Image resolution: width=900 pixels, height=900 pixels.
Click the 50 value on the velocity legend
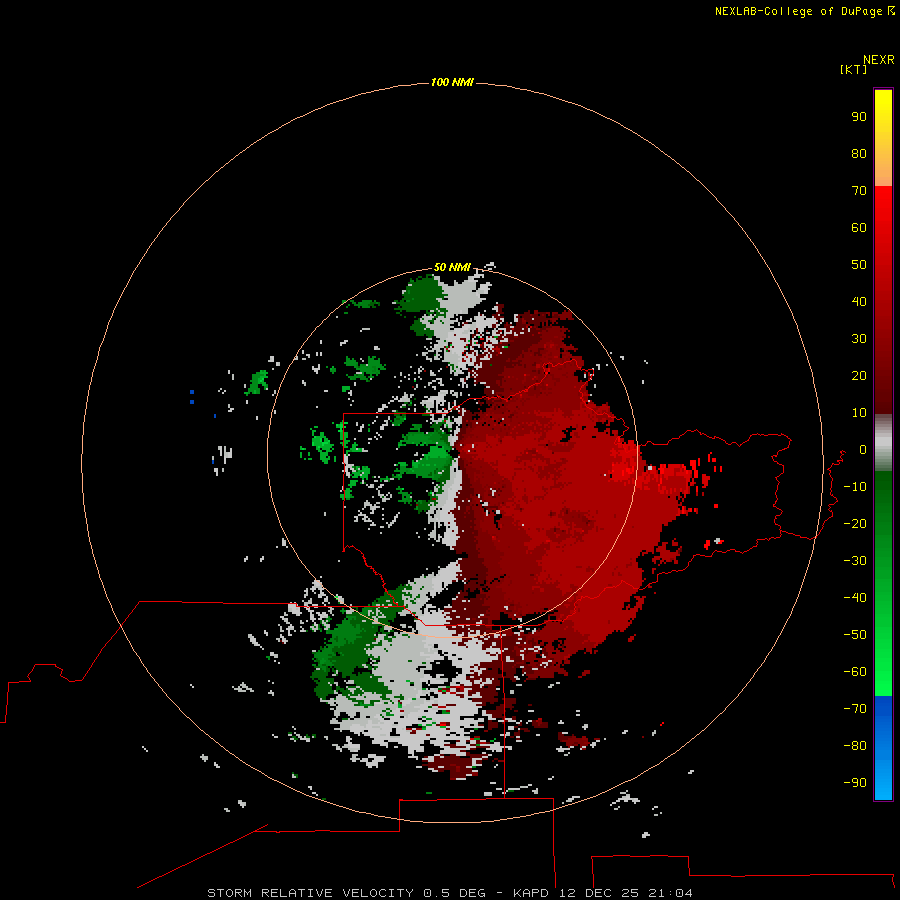coord(859,265)
